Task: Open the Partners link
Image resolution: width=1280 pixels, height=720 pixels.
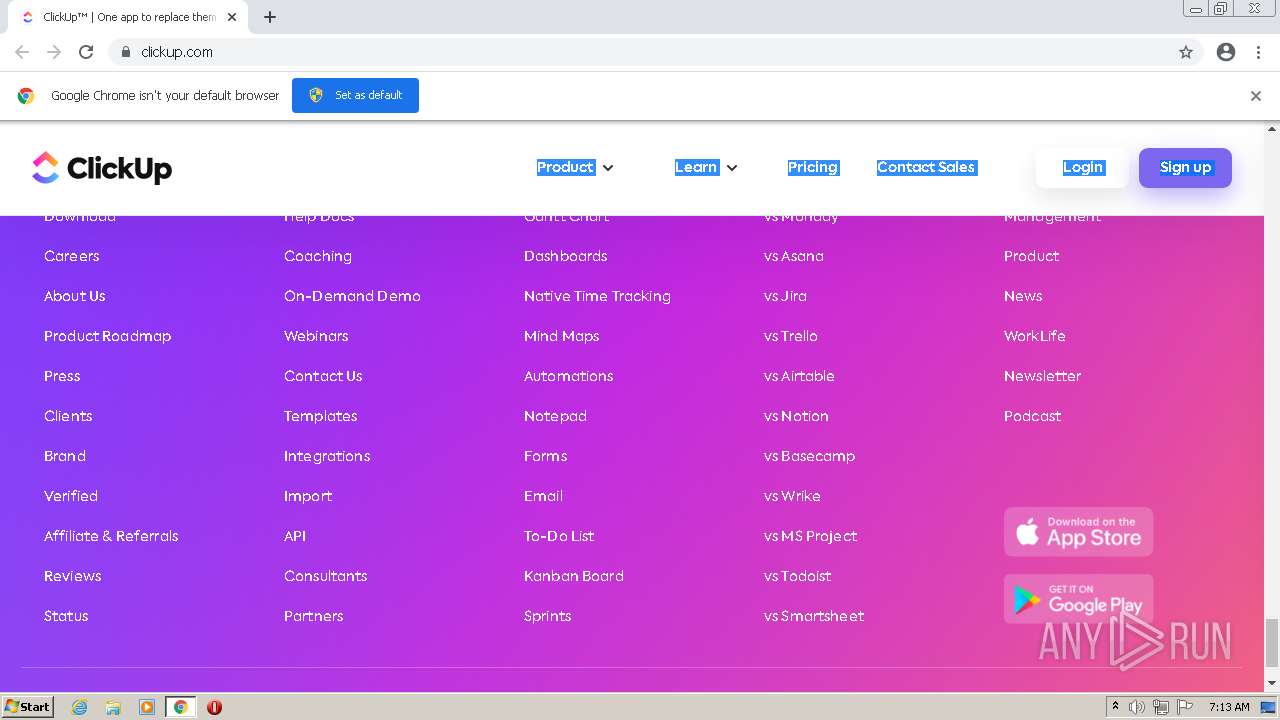Action: click(x=314, y=616)
